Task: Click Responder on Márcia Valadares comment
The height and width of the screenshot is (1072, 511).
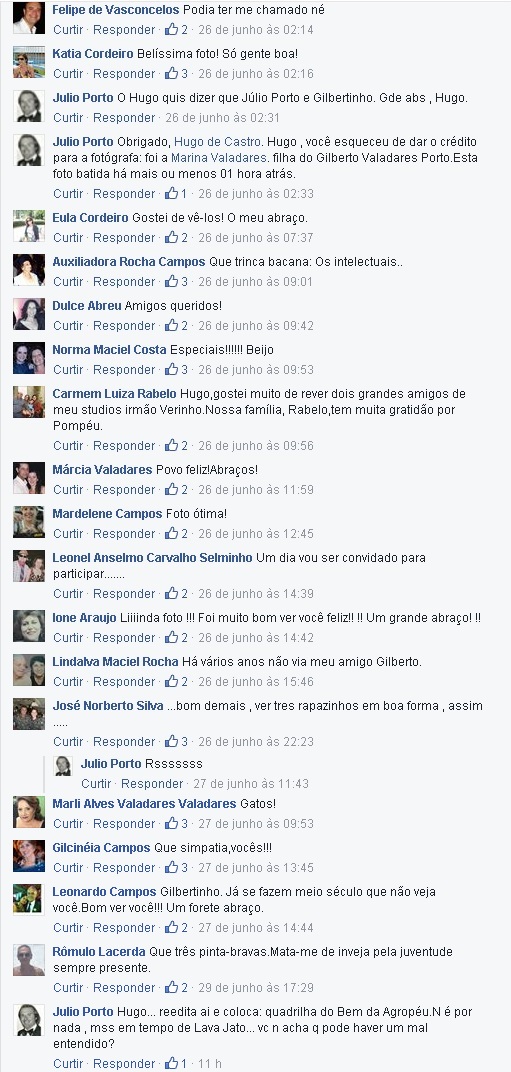Action: [124, 489]
